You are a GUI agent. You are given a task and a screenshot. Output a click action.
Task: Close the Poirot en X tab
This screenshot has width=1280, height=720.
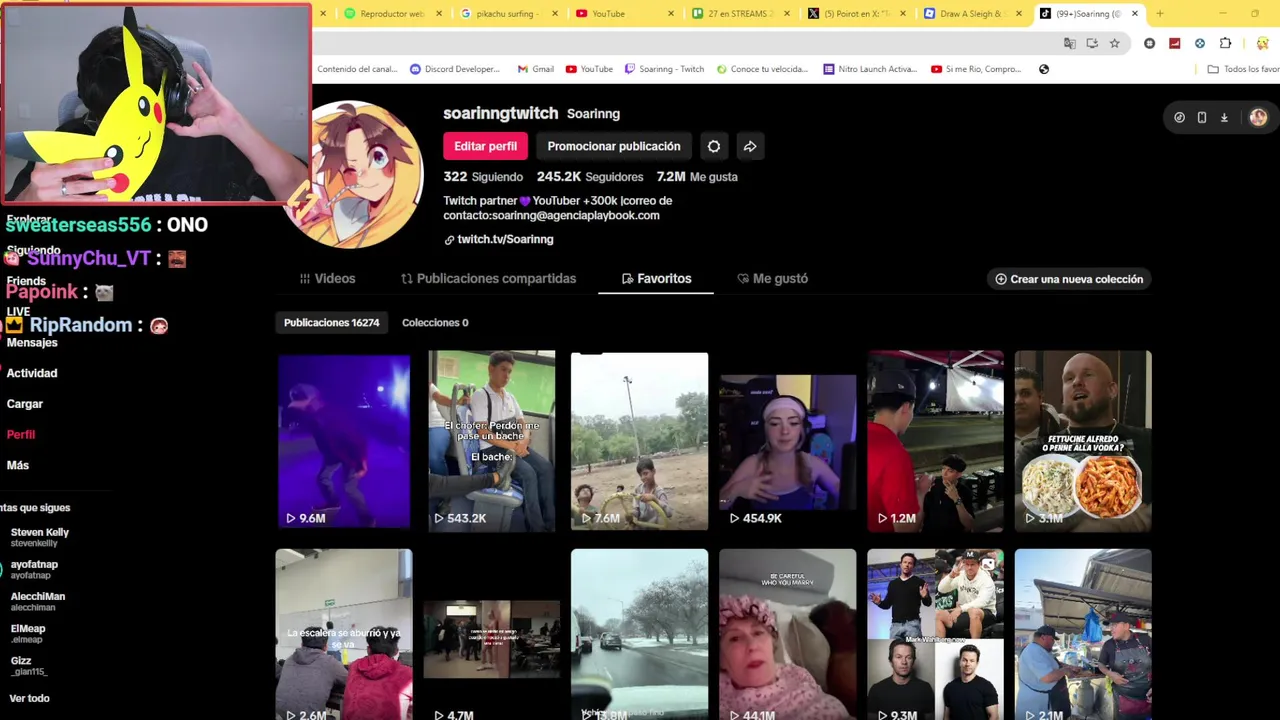904,14
